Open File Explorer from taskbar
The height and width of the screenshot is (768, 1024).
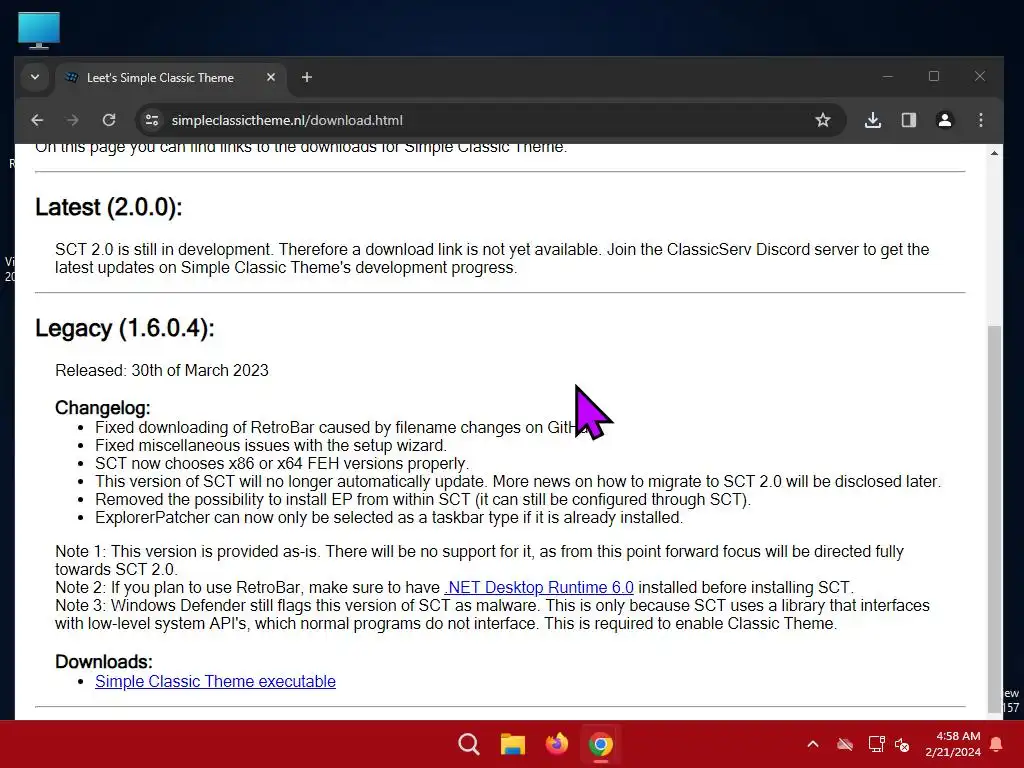coord(513,744)
